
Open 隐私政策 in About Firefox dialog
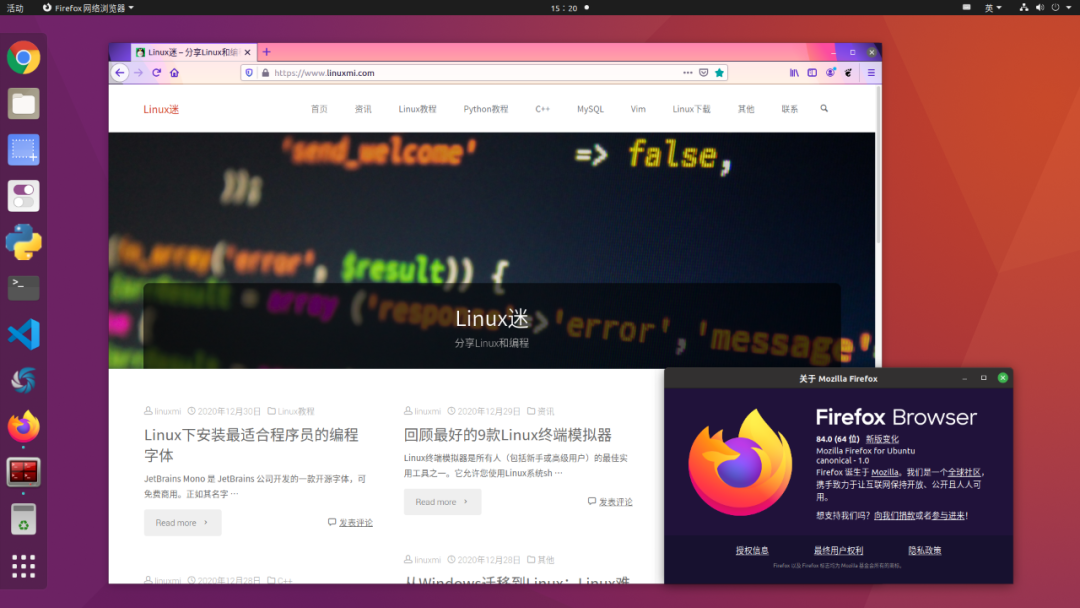pyautogui.click(x=924, y=550)
